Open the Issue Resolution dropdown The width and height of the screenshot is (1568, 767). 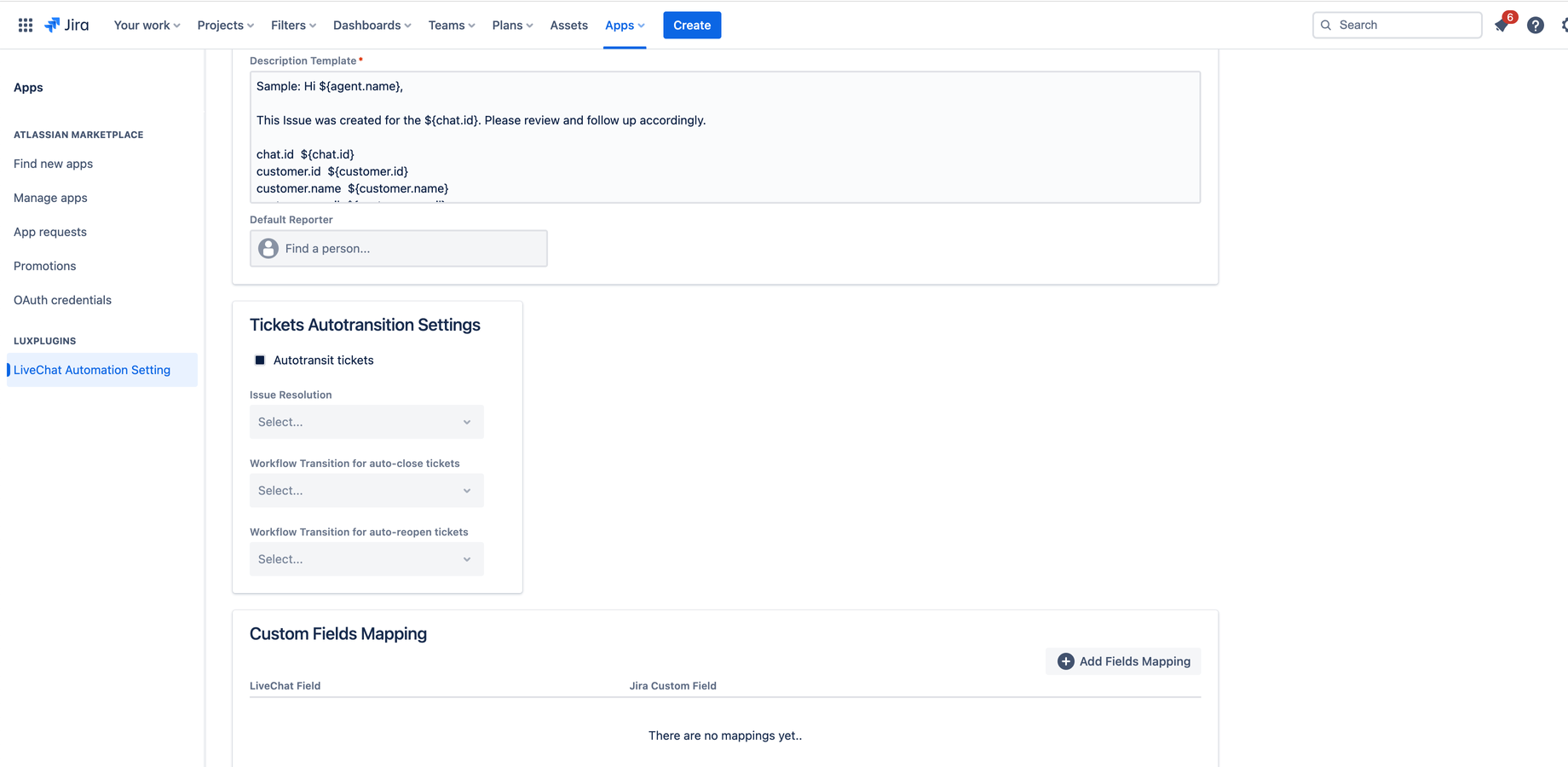point(366,422)
